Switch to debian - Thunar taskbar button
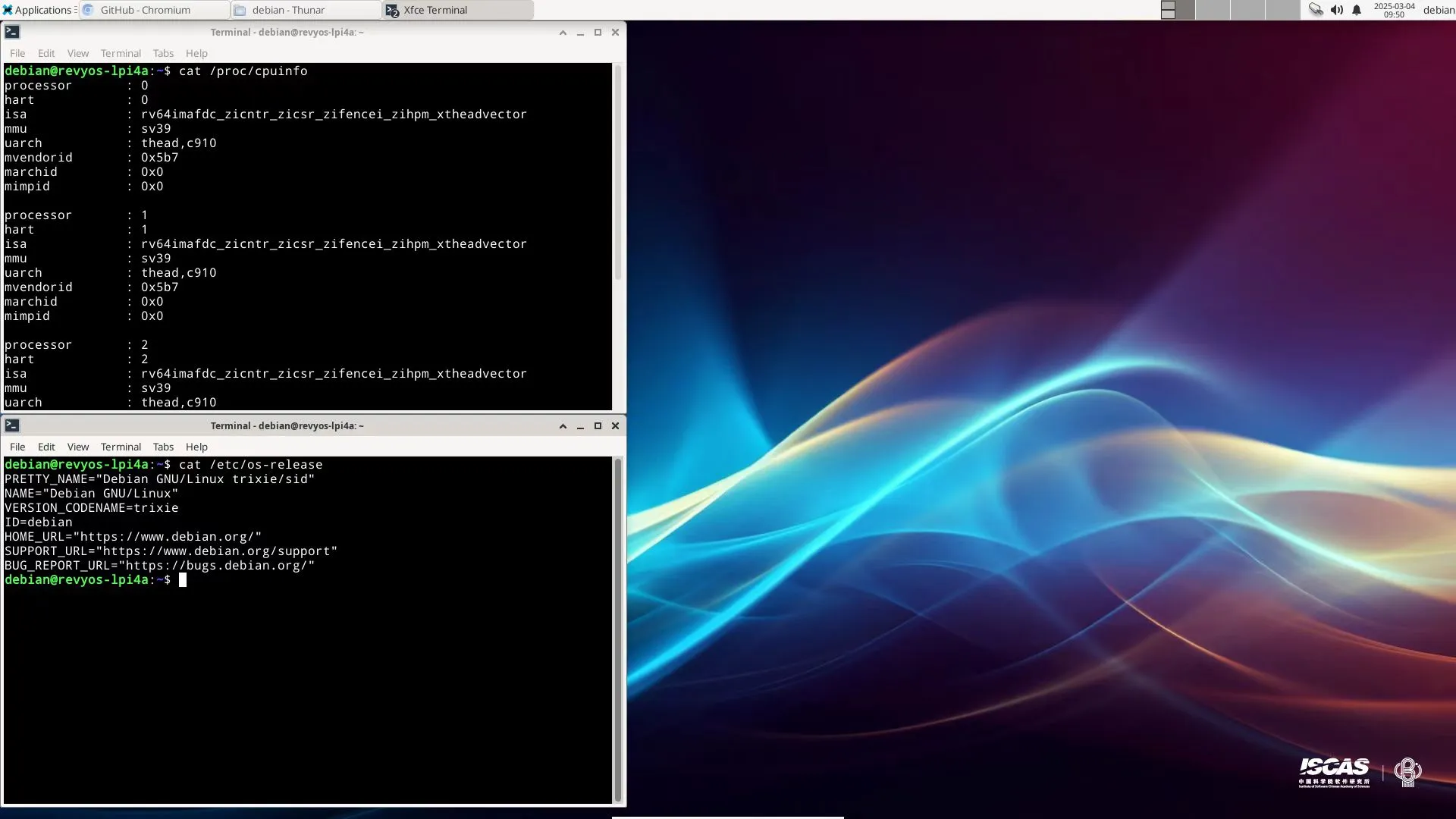 pyautogui.click(x=306, y=10)
